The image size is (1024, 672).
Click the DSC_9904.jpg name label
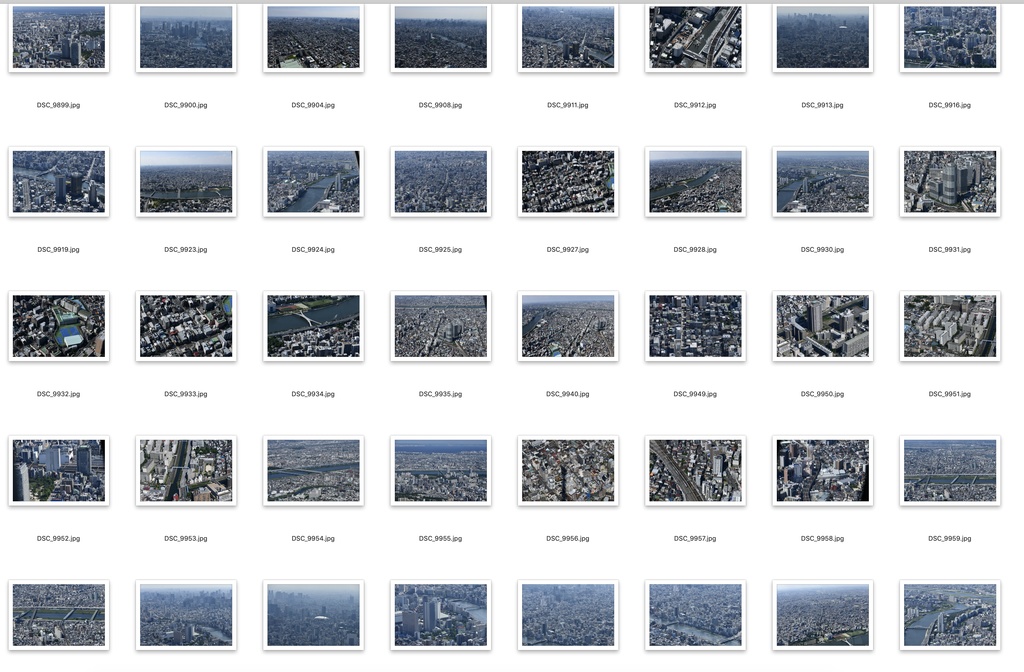tap(313, 105)
